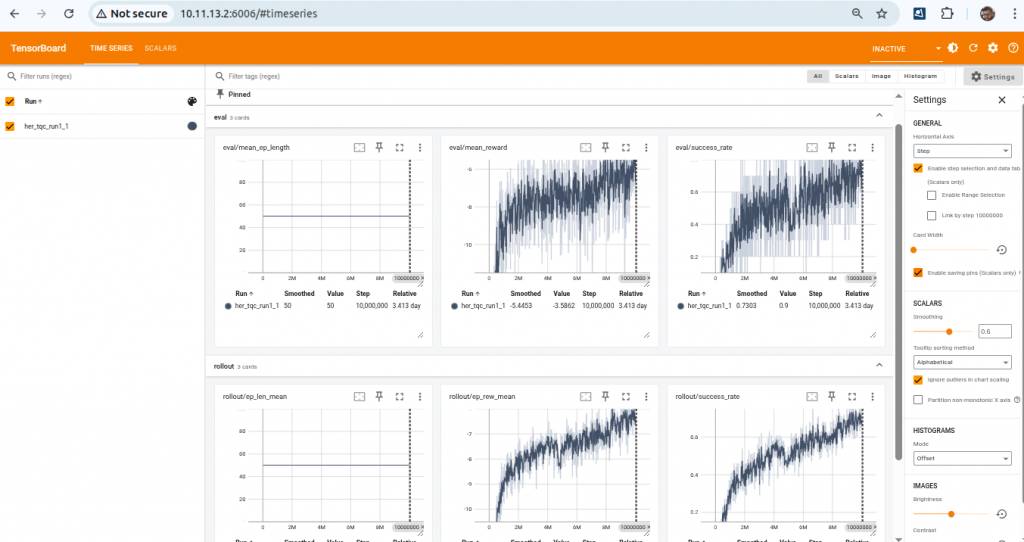
Task: Fit domain on rollout/ep_rew_mean chart
Action: coord(586,396)
